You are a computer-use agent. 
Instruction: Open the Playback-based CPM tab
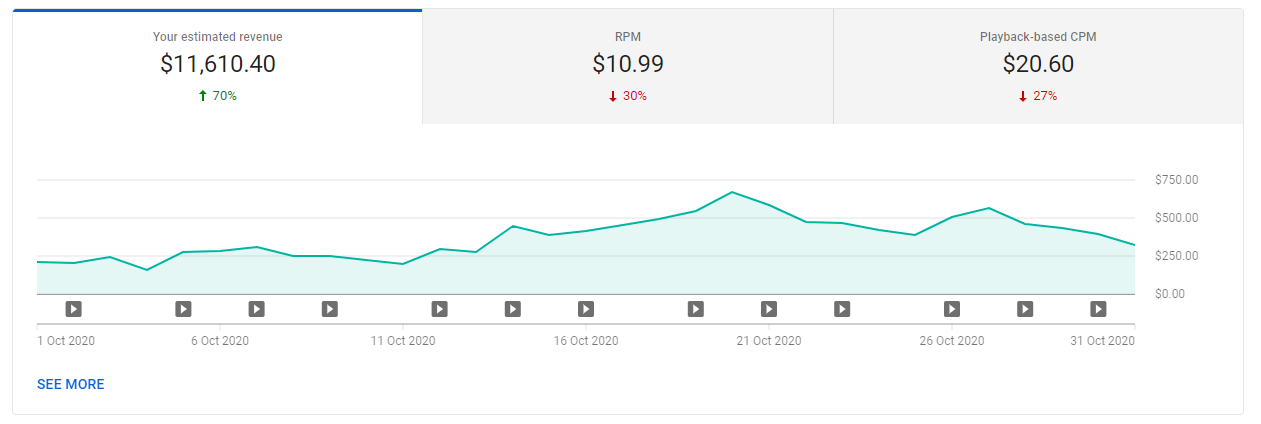[x=1038, y=66]
